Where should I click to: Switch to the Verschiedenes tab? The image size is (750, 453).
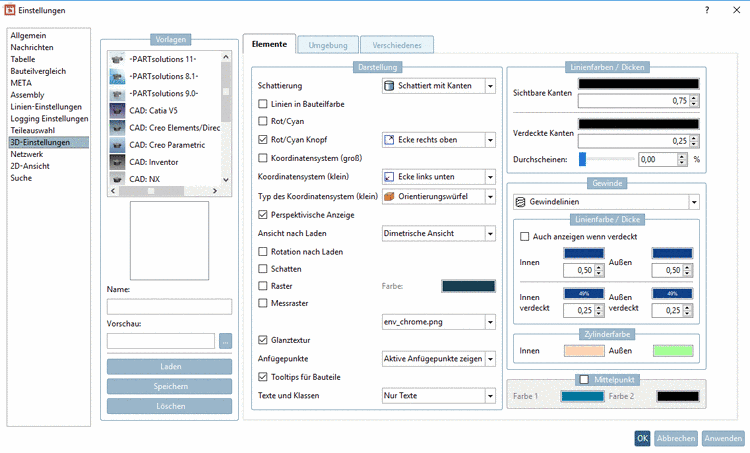[x=397, y=45]
